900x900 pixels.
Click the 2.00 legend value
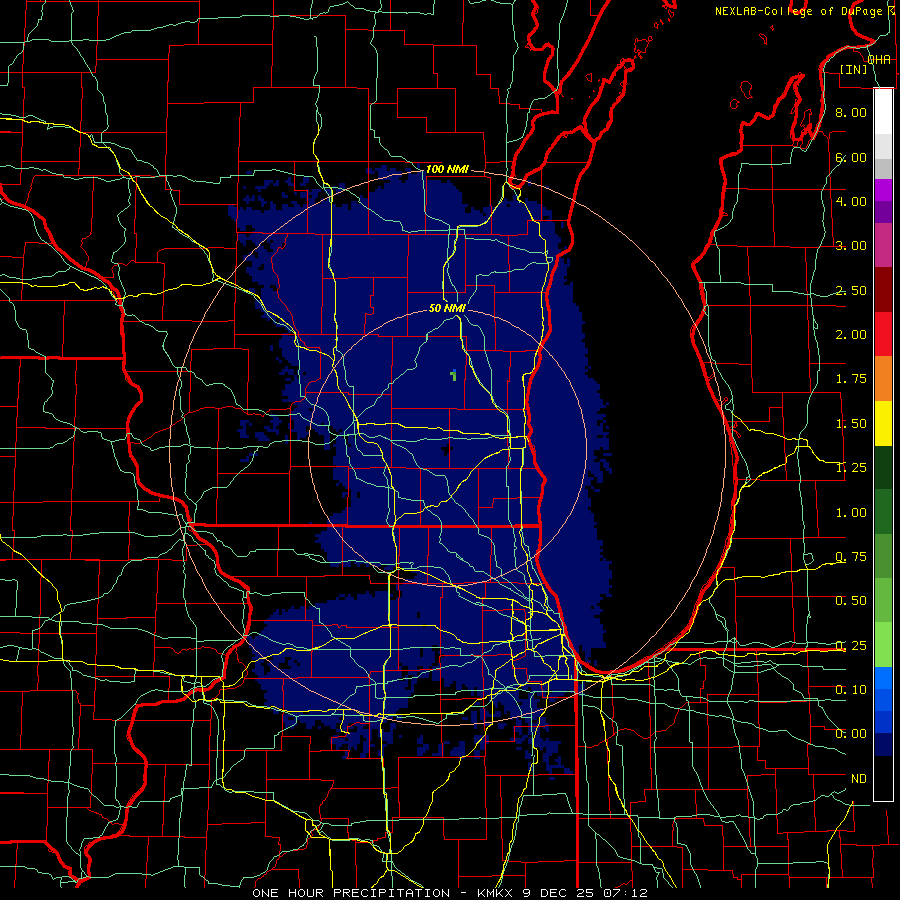pos(851,335)
